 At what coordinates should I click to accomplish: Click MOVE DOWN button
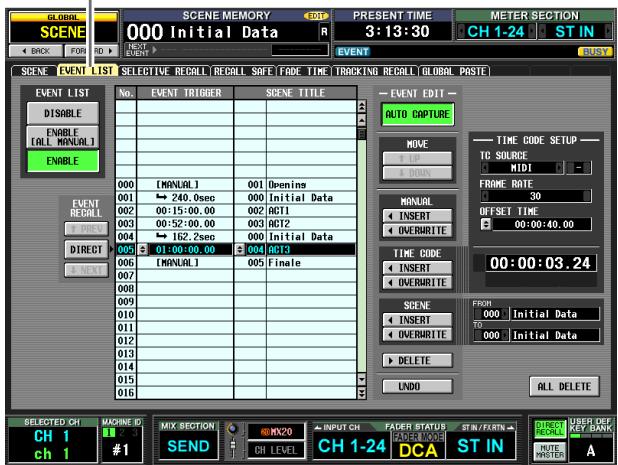417,173
